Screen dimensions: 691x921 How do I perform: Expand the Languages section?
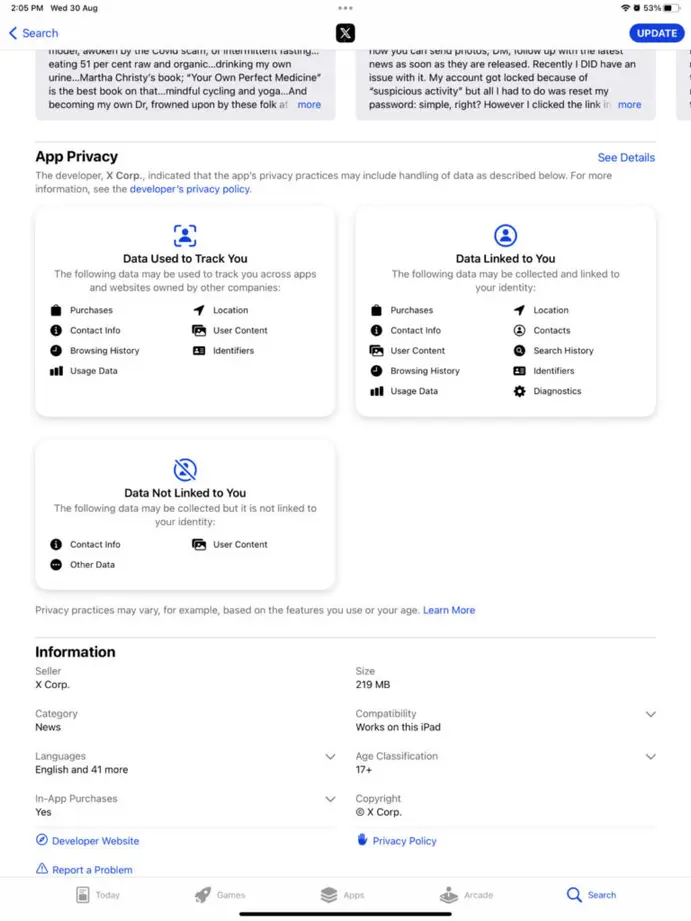point(330,756)
